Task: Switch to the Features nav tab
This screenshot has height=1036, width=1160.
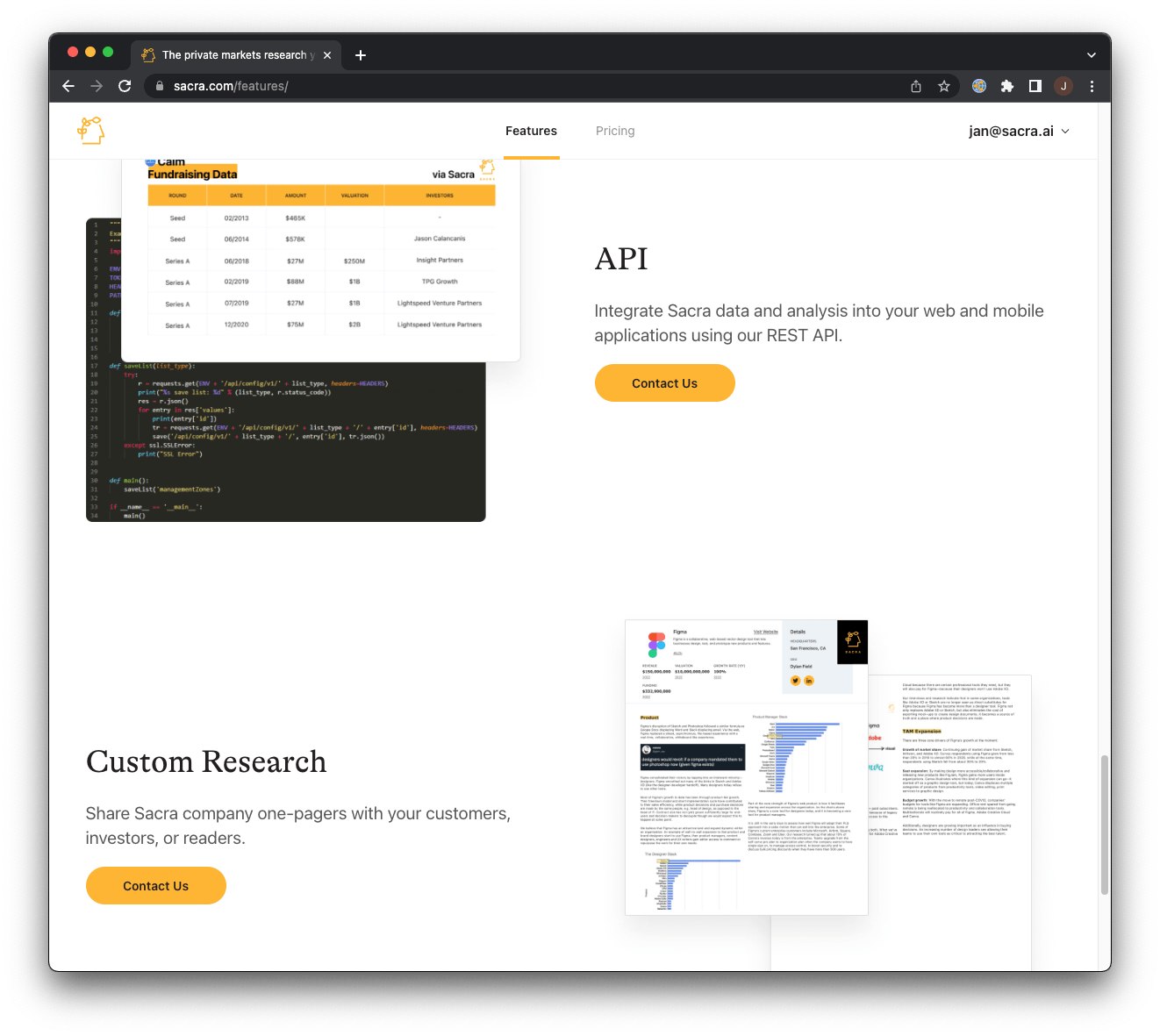Action: click(531, 131)
